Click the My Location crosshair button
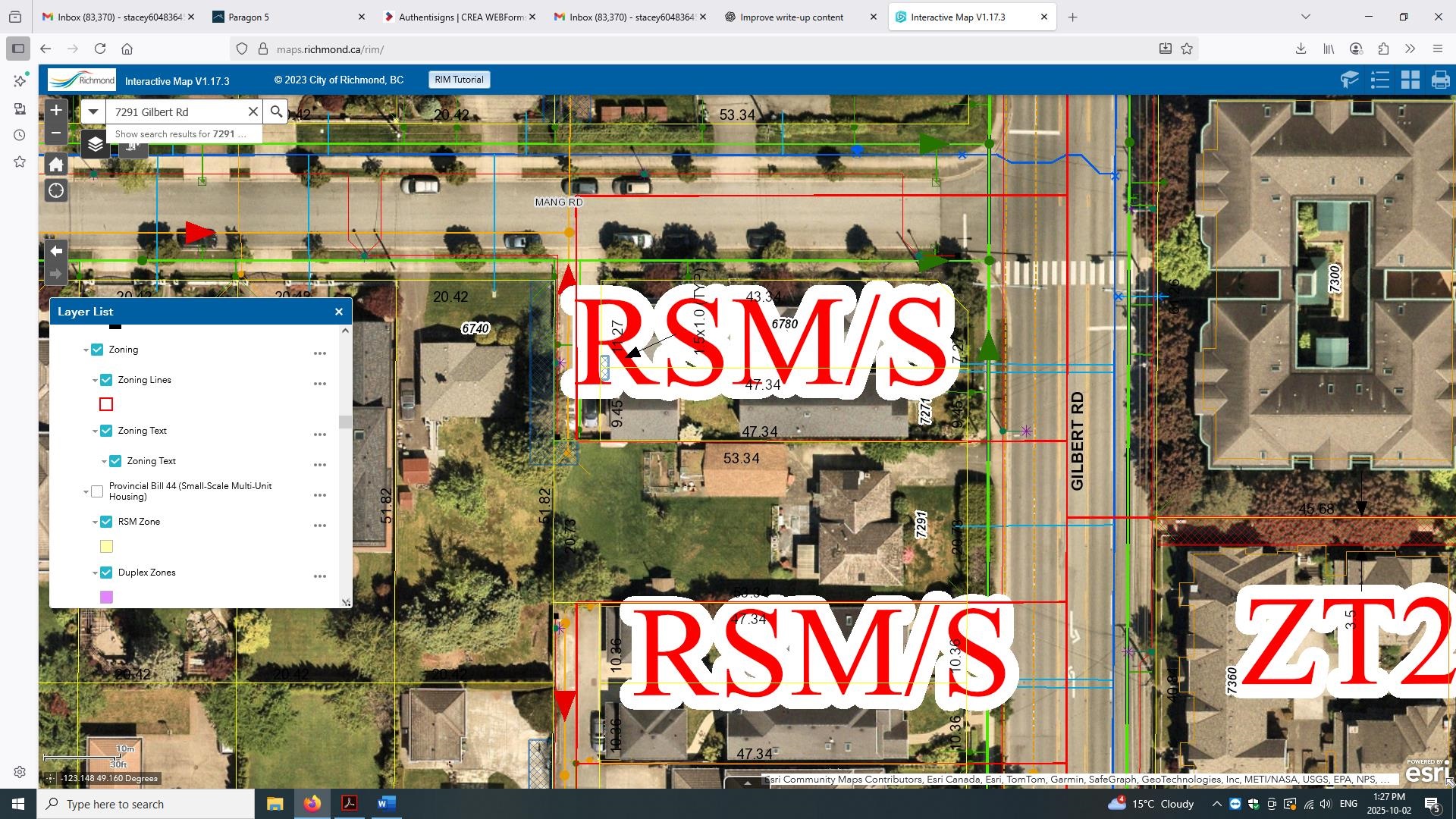The height and width of the screenshot is (819, 1456). (56, 190)
